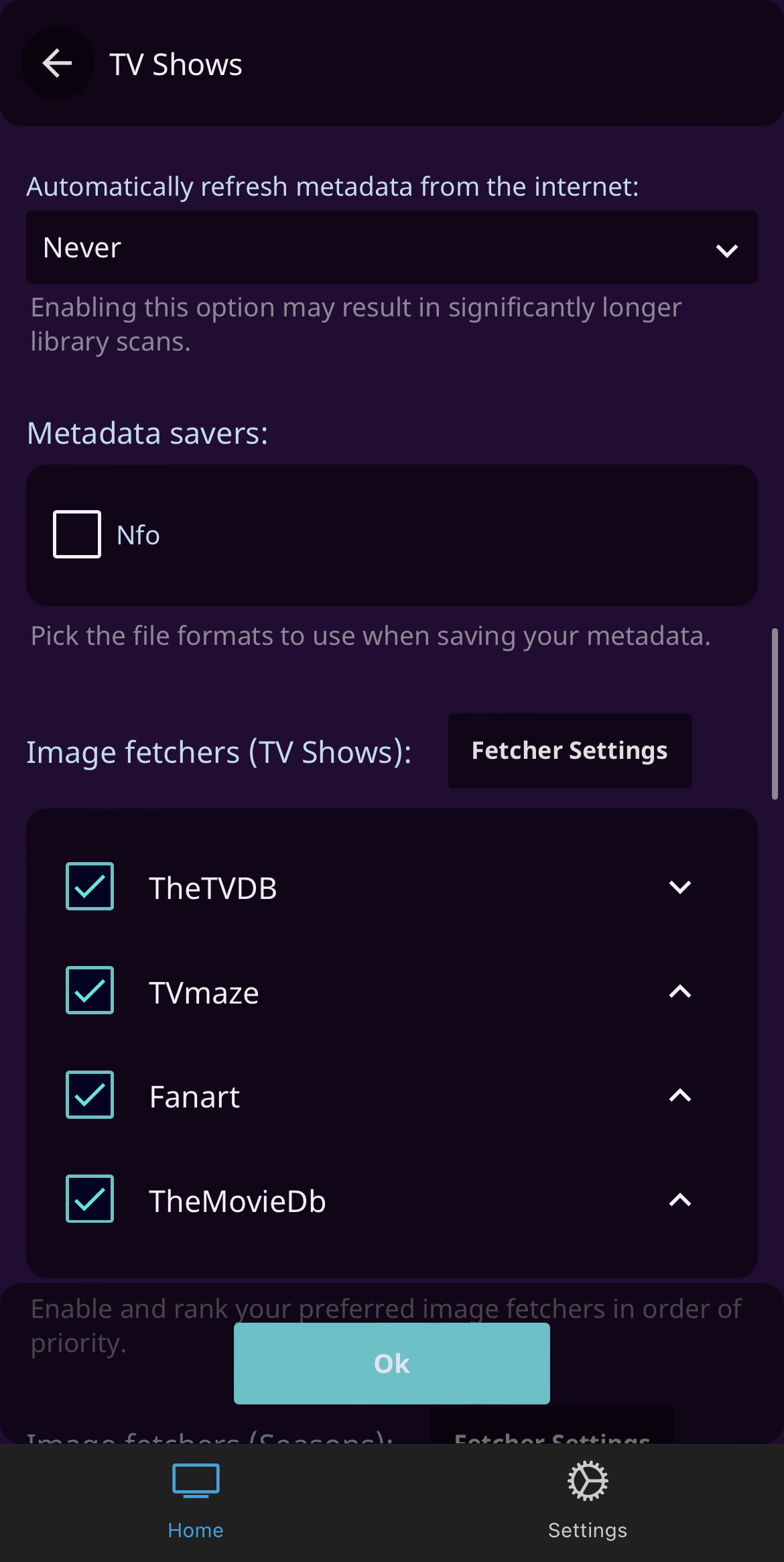Screen dimensions: 784x1562
Task: Expand the refresh metadata dropdown chevron
Action: click(x=728, y=251)
